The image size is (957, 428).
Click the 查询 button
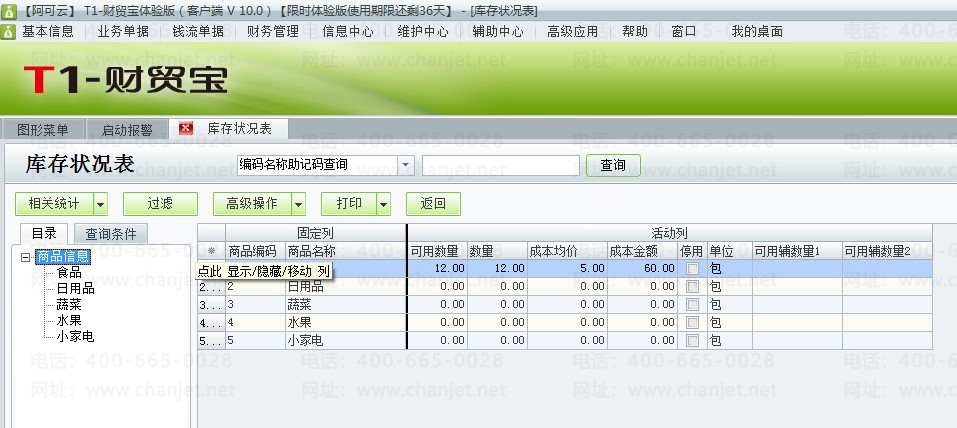613,165
